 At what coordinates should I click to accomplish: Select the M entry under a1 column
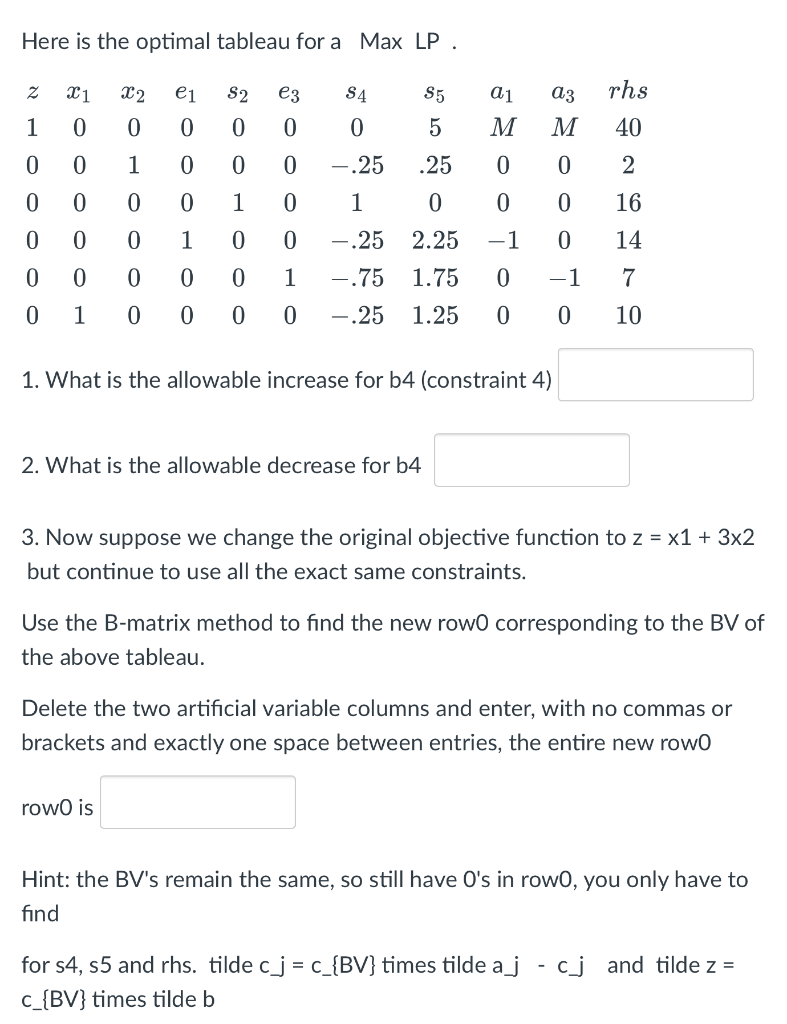tap(503, 128)
